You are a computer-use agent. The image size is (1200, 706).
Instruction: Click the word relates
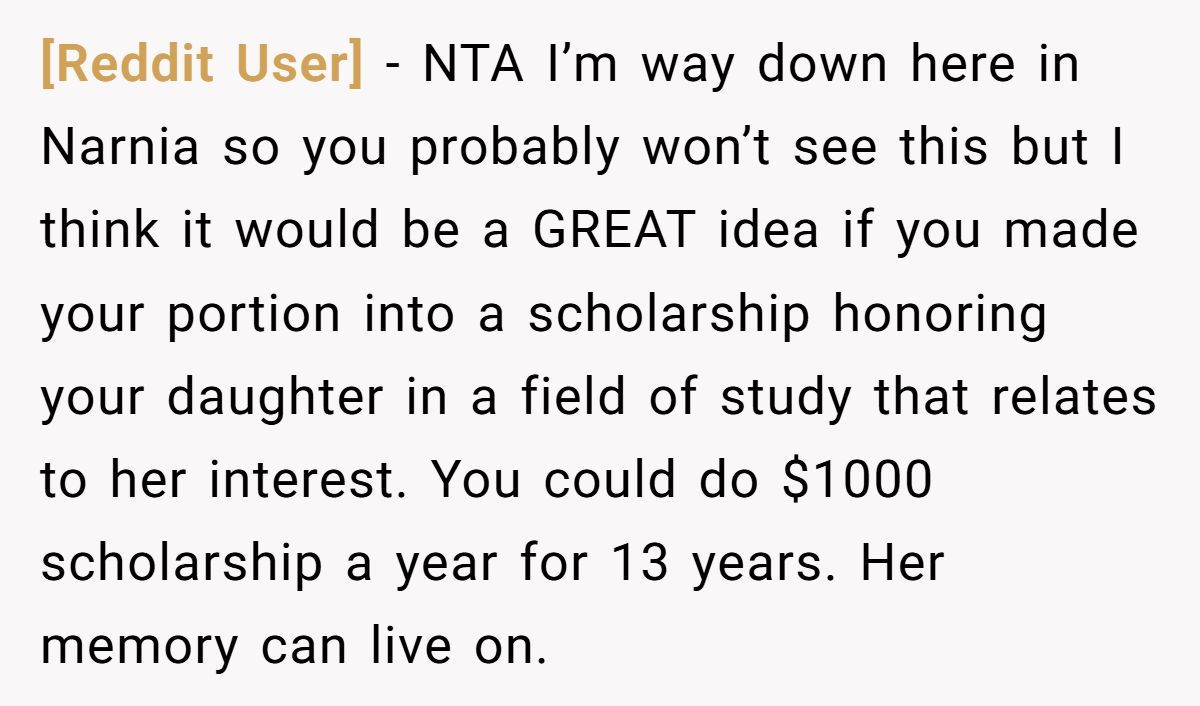coord(1074,397)
